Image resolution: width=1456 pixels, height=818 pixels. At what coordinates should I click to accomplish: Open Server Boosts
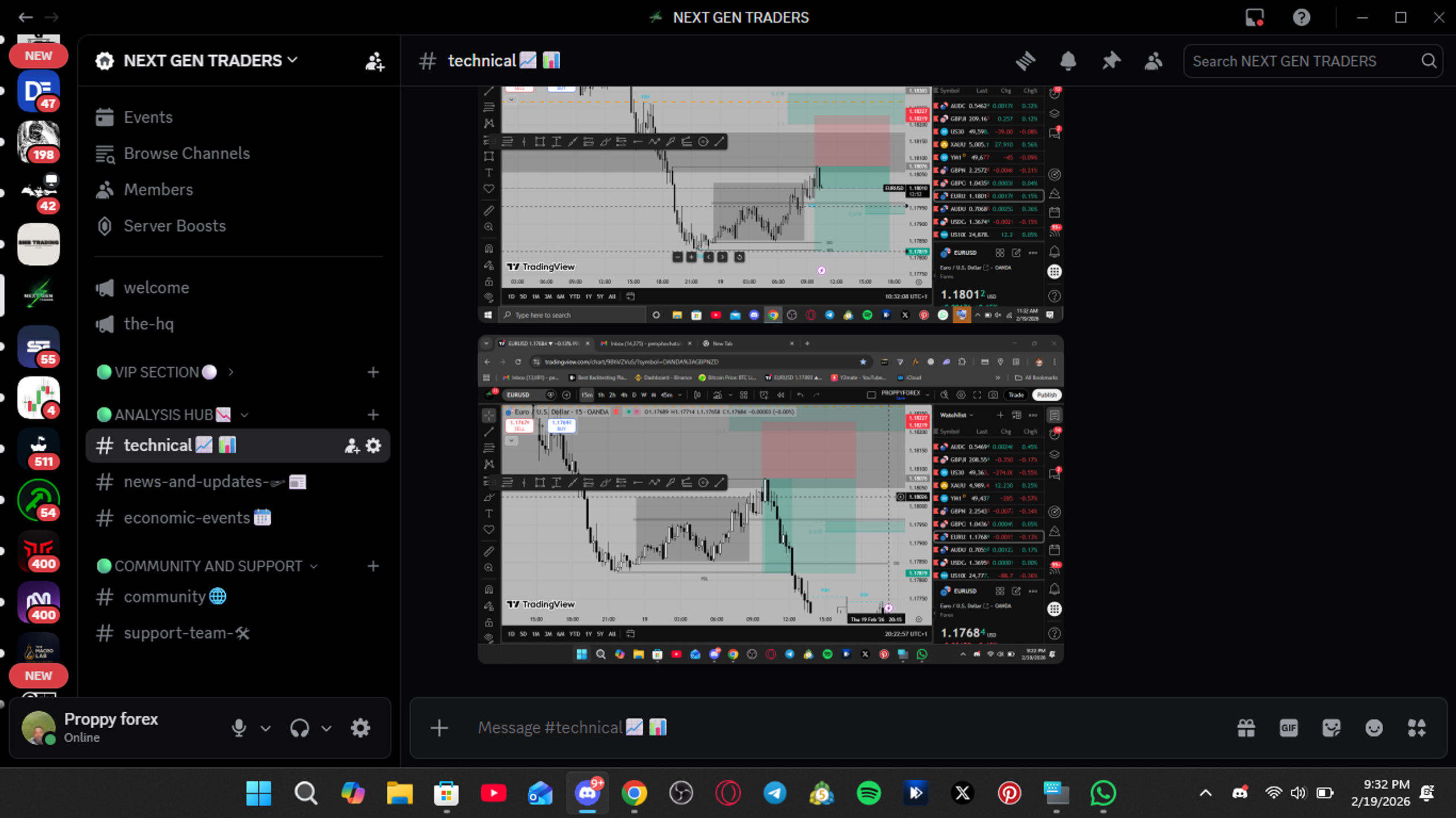tap(238, 226)
